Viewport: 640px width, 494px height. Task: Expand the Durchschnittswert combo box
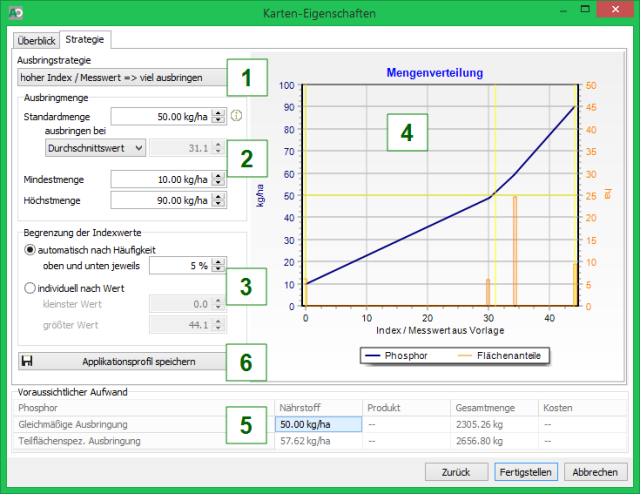(x=96, y=148)
